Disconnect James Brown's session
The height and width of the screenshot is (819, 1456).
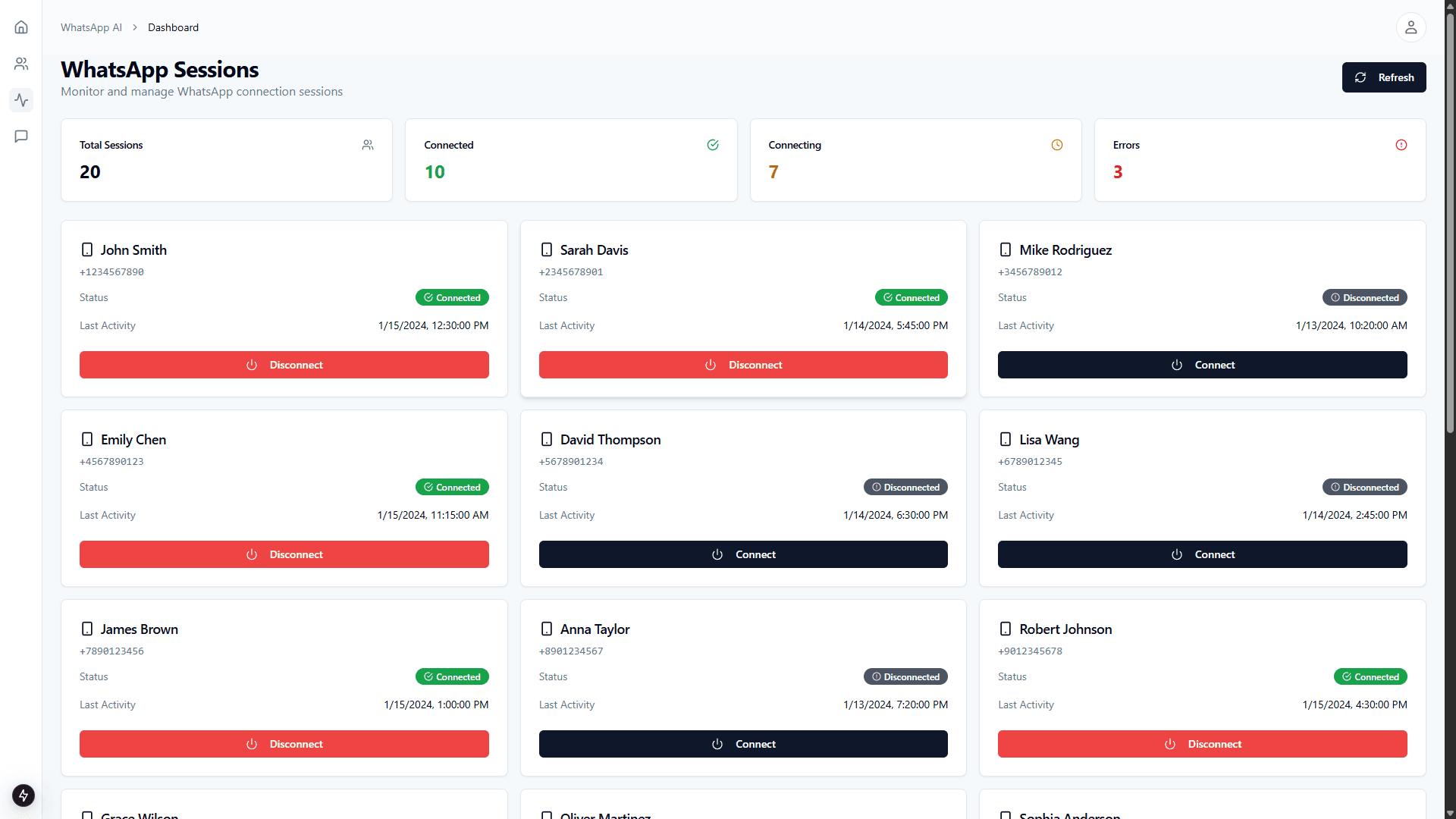(x=284, y=744)
